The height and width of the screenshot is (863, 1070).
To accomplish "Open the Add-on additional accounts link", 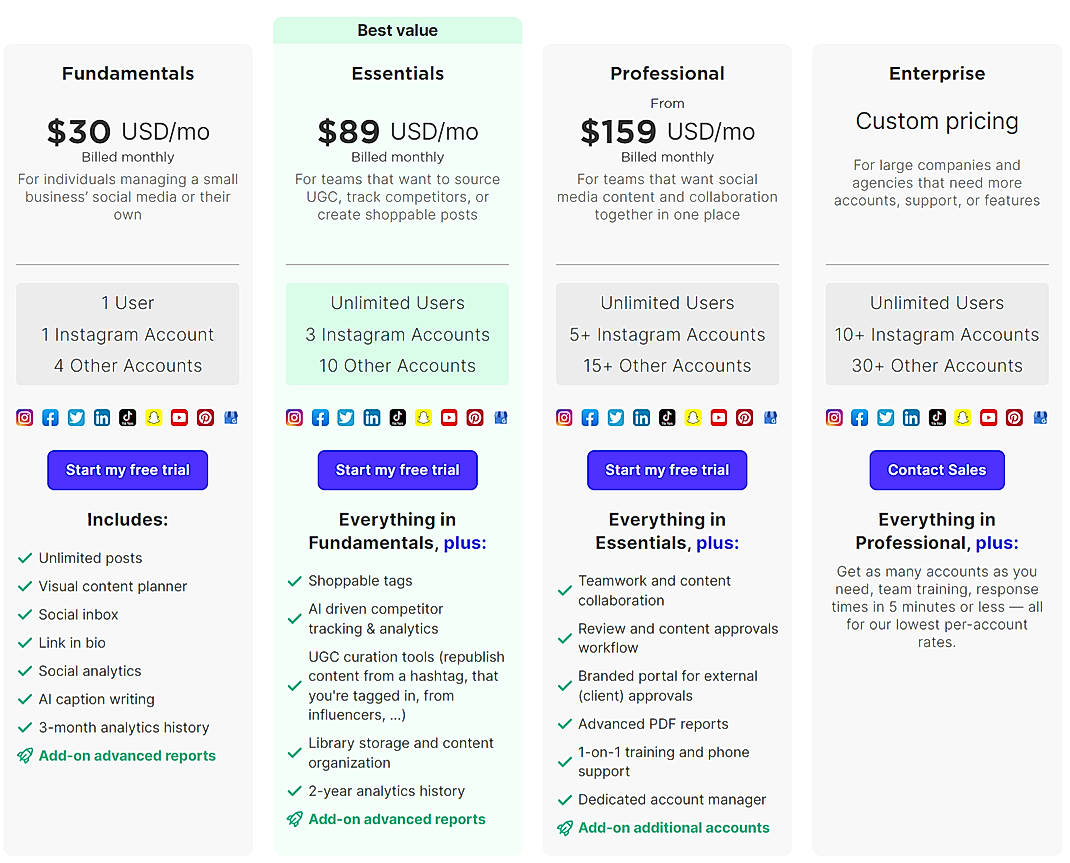I will click(x=673, y=827).
